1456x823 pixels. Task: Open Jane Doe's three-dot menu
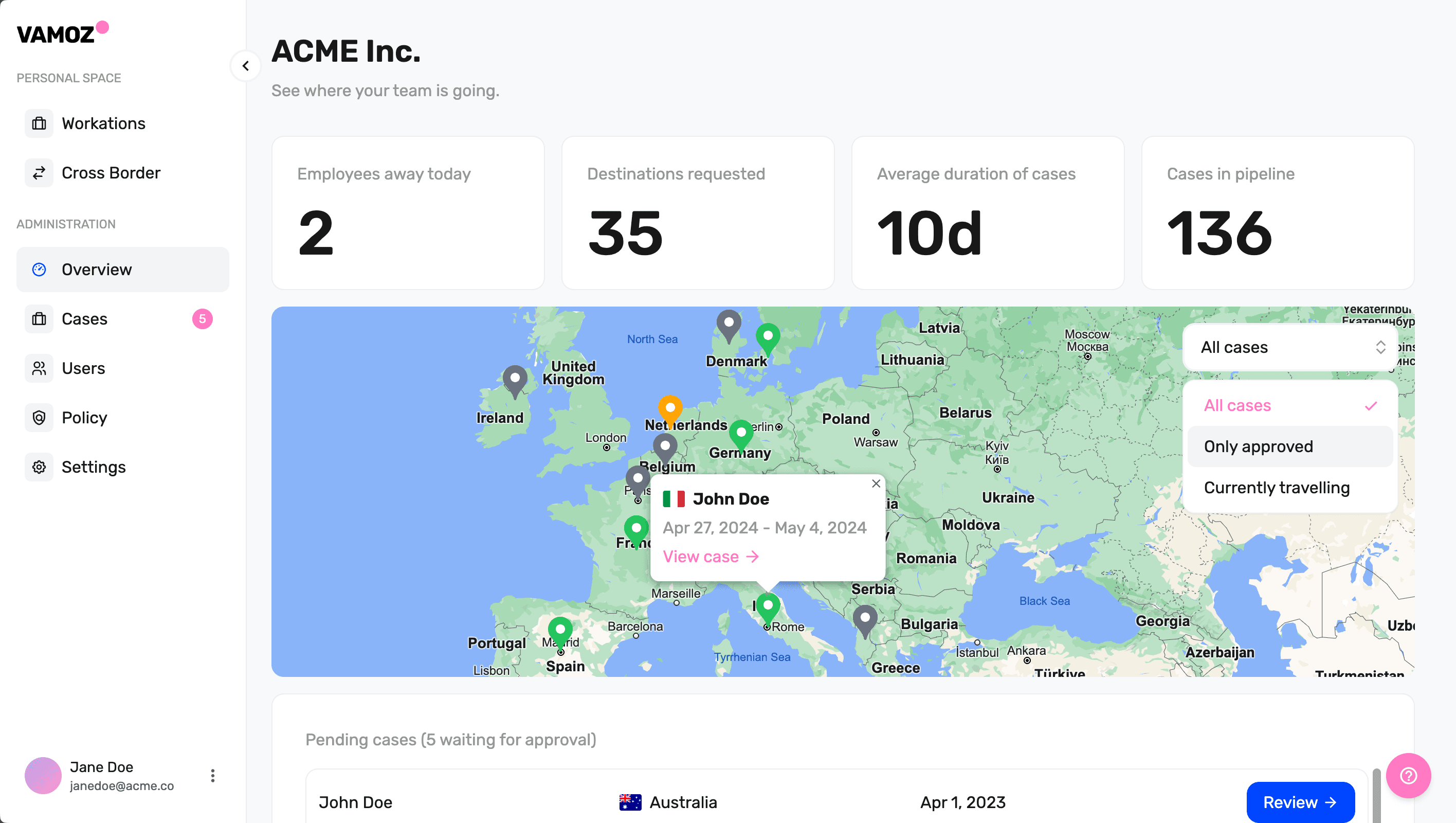click(x=212, y=775)
